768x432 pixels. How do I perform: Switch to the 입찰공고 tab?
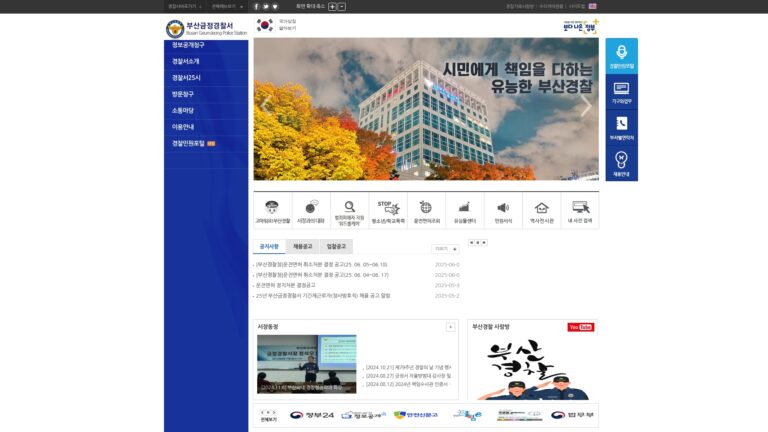click(336, 246)
